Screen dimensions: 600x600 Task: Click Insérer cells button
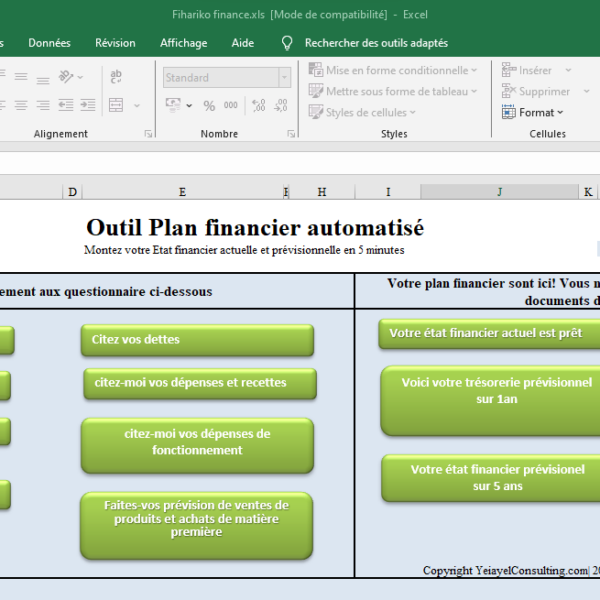(527, 70)
